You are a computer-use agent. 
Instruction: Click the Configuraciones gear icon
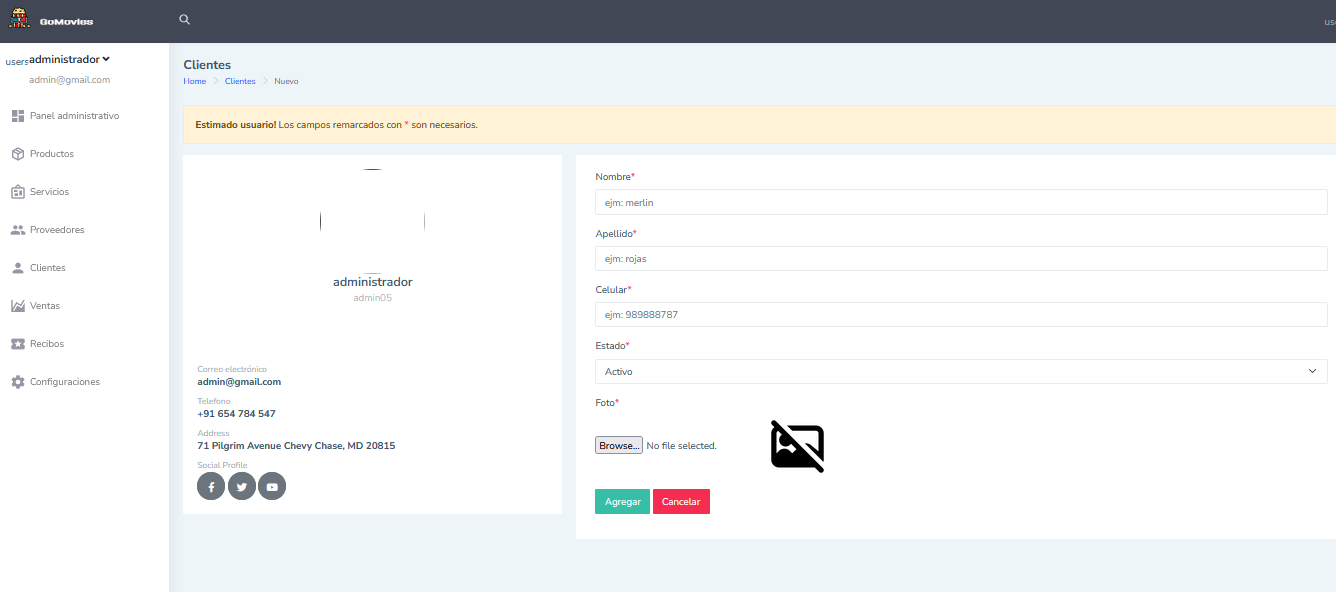click(18, 382)
